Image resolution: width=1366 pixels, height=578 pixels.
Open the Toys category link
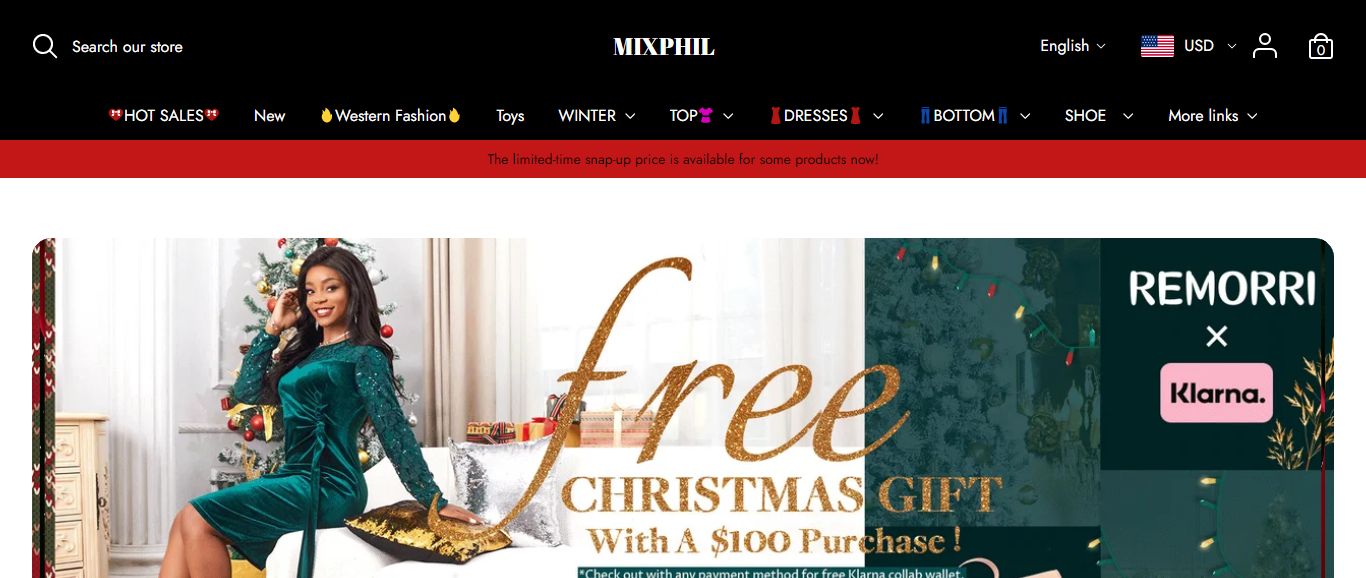[510, 116]
